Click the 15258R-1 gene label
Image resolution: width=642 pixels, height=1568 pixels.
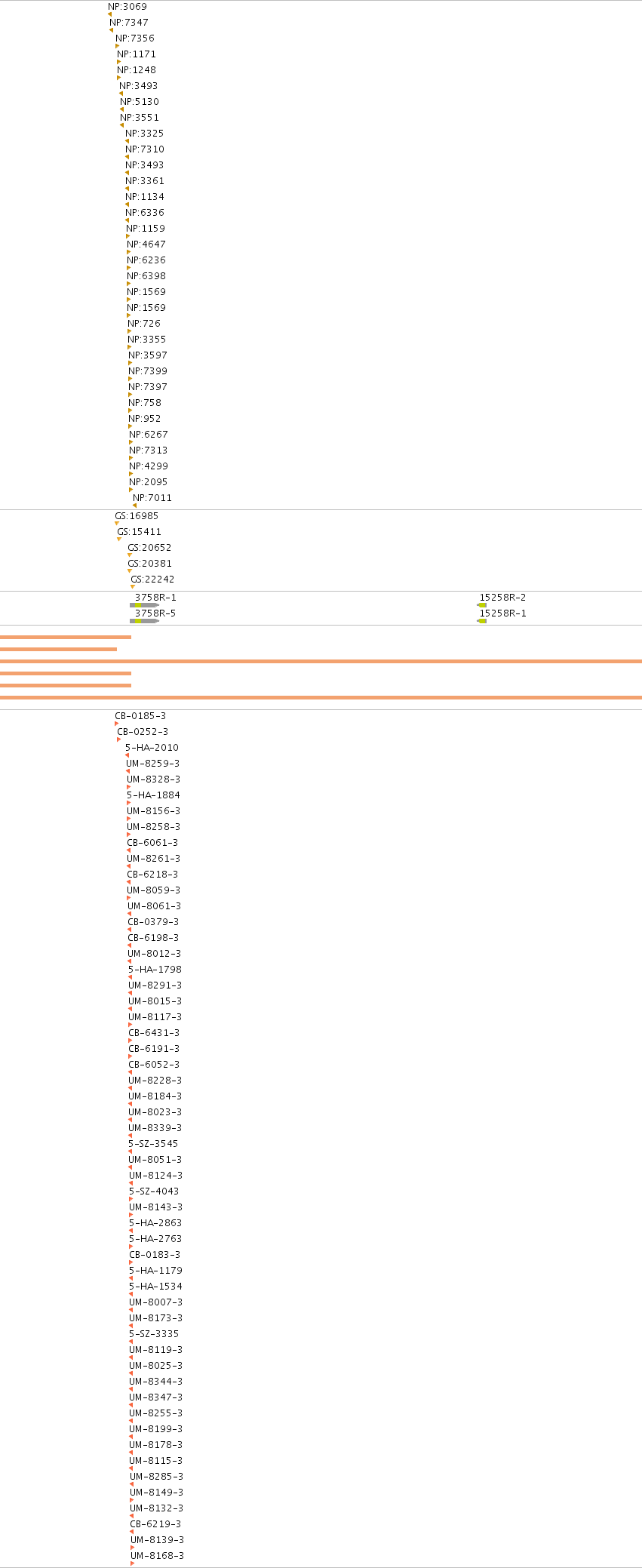(x=503, y=613)
